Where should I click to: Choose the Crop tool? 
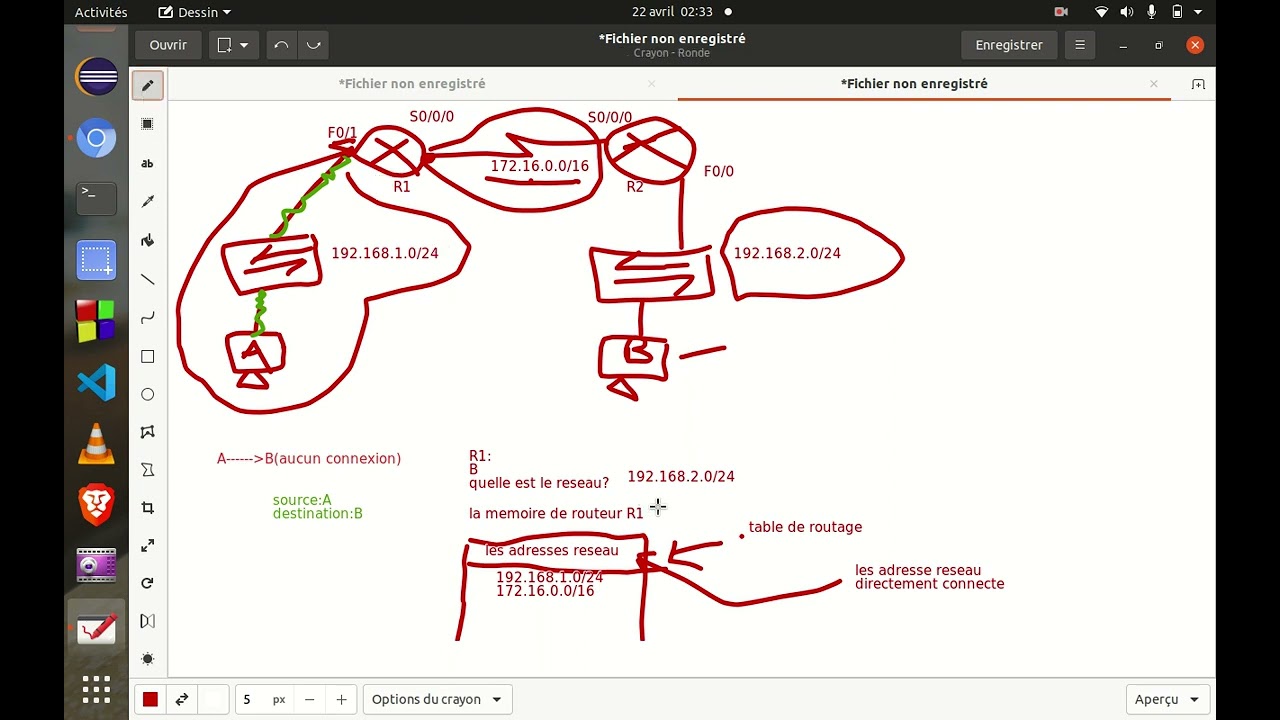click(x=148, y=508)
